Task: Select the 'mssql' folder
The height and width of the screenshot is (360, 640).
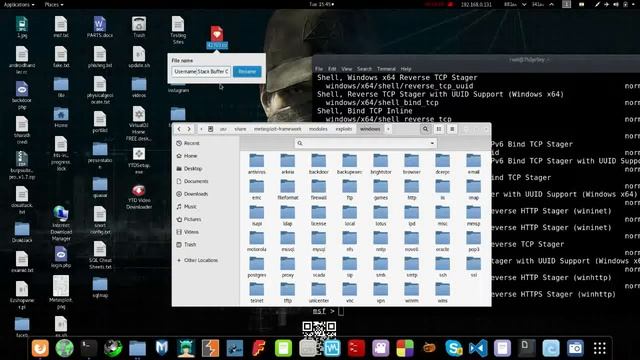Action: tap(288, 241)
